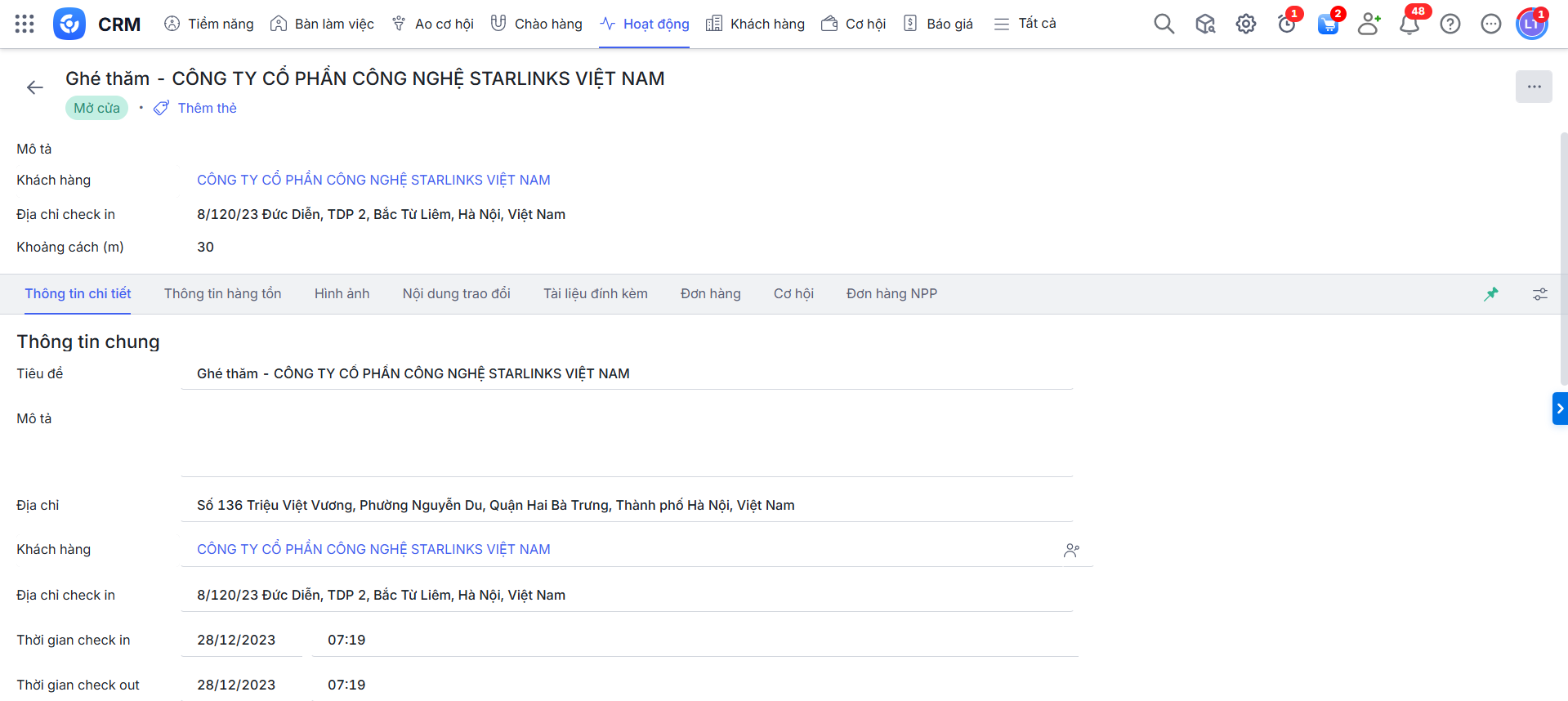Image resolution: width=1568 pixels, height=701 pixels.
Task: Expand the blue right side panel arrow
Action: click(x=1559, y=409)
